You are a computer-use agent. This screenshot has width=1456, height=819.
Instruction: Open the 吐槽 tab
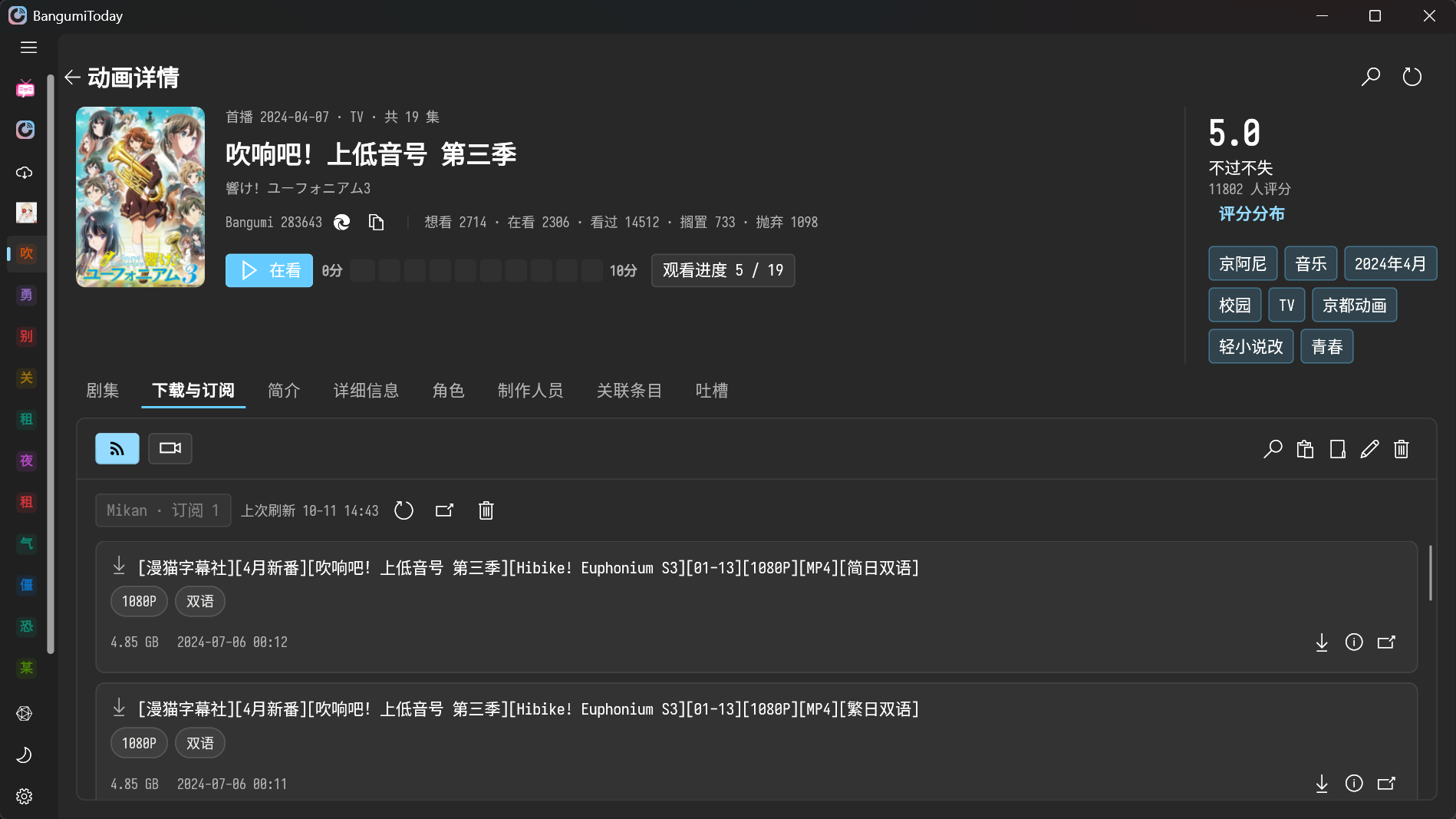(712, 391)
